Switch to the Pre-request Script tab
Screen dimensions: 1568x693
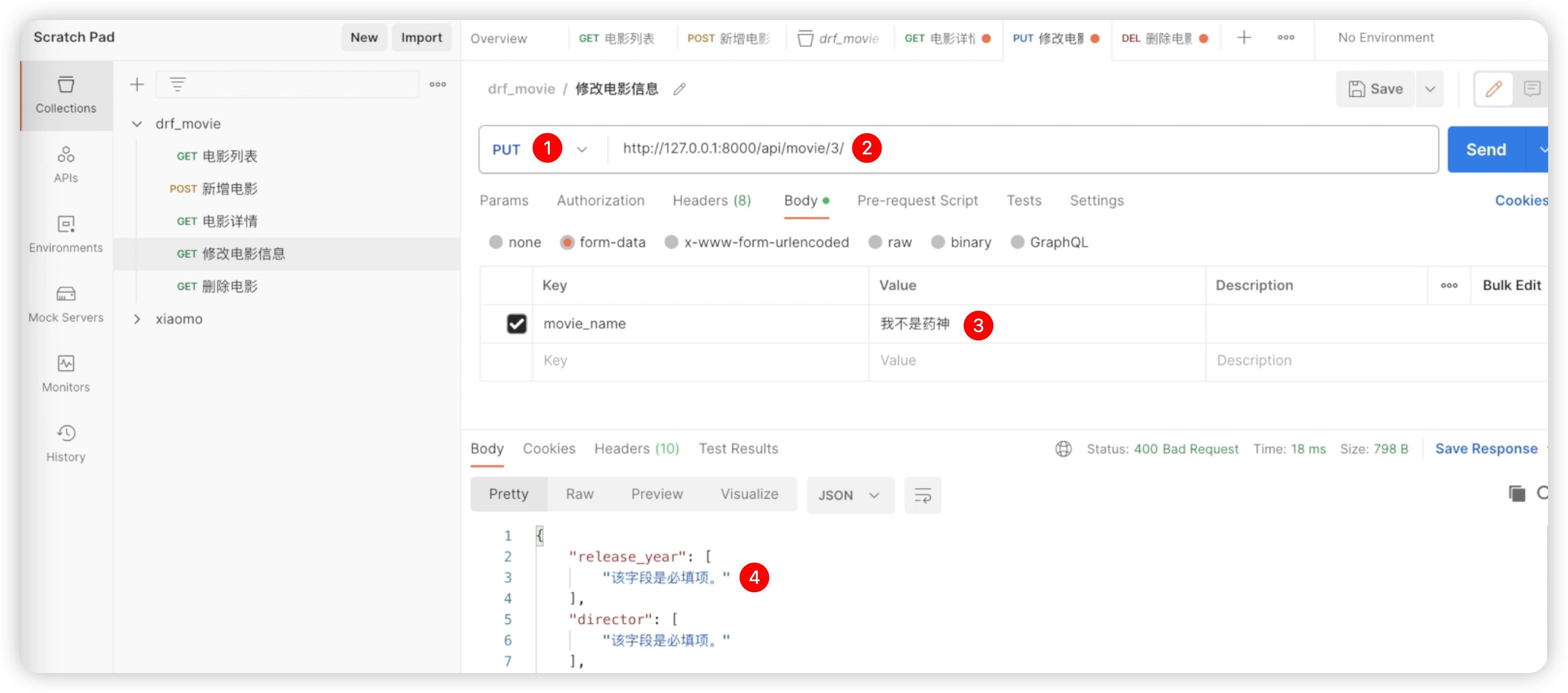(917, 200)
